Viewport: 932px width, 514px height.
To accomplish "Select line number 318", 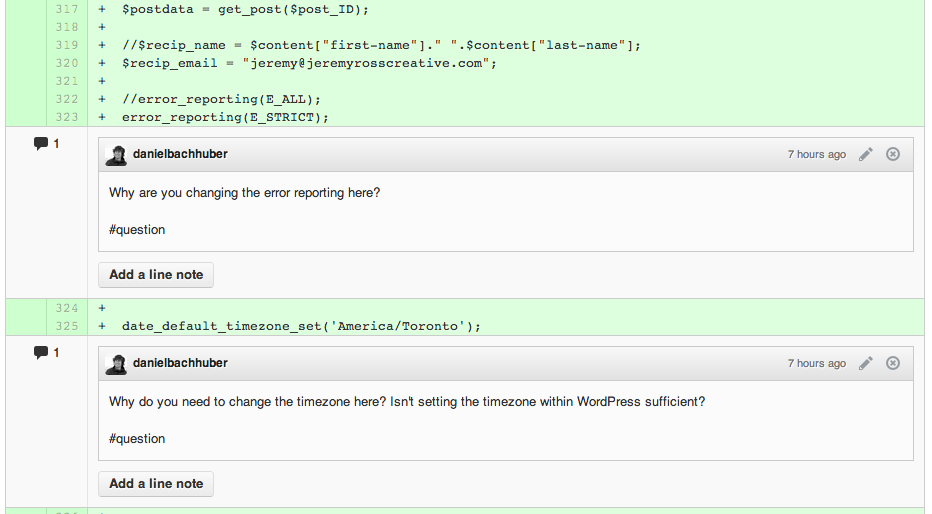I will click(67, 27).
